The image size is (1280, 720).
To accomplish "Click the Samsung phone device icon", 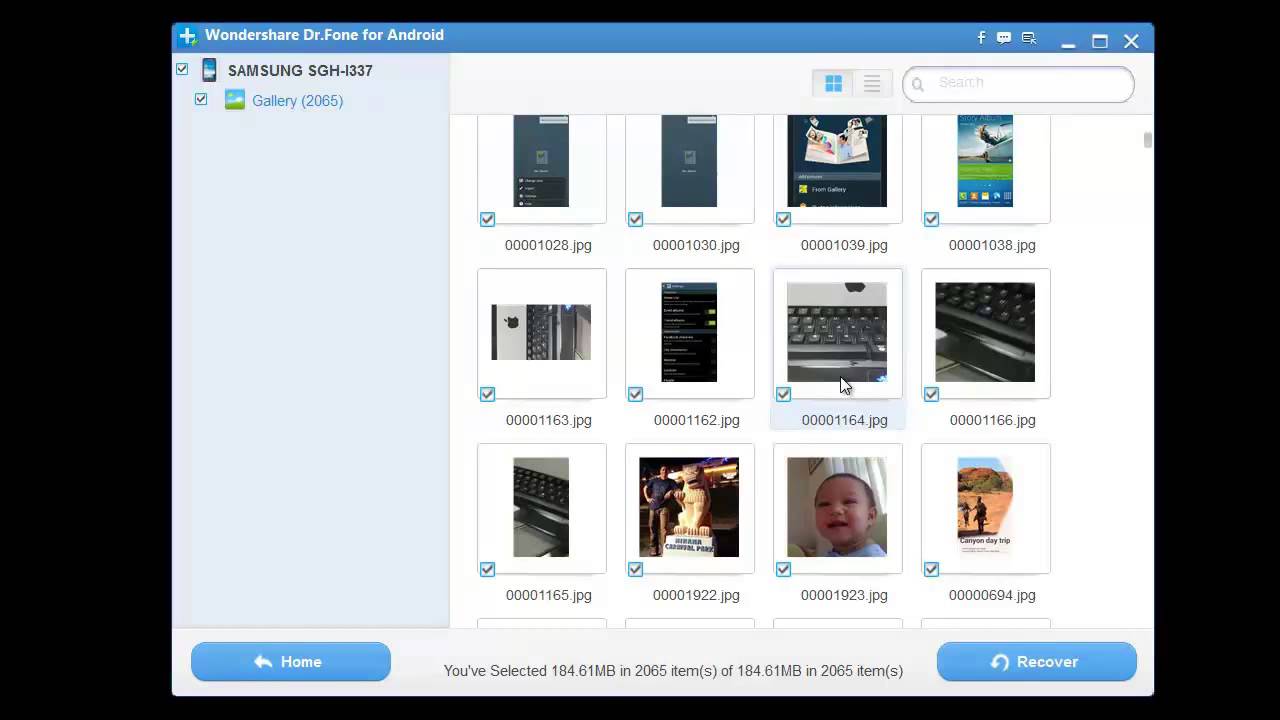I will [x=209, y=70].
